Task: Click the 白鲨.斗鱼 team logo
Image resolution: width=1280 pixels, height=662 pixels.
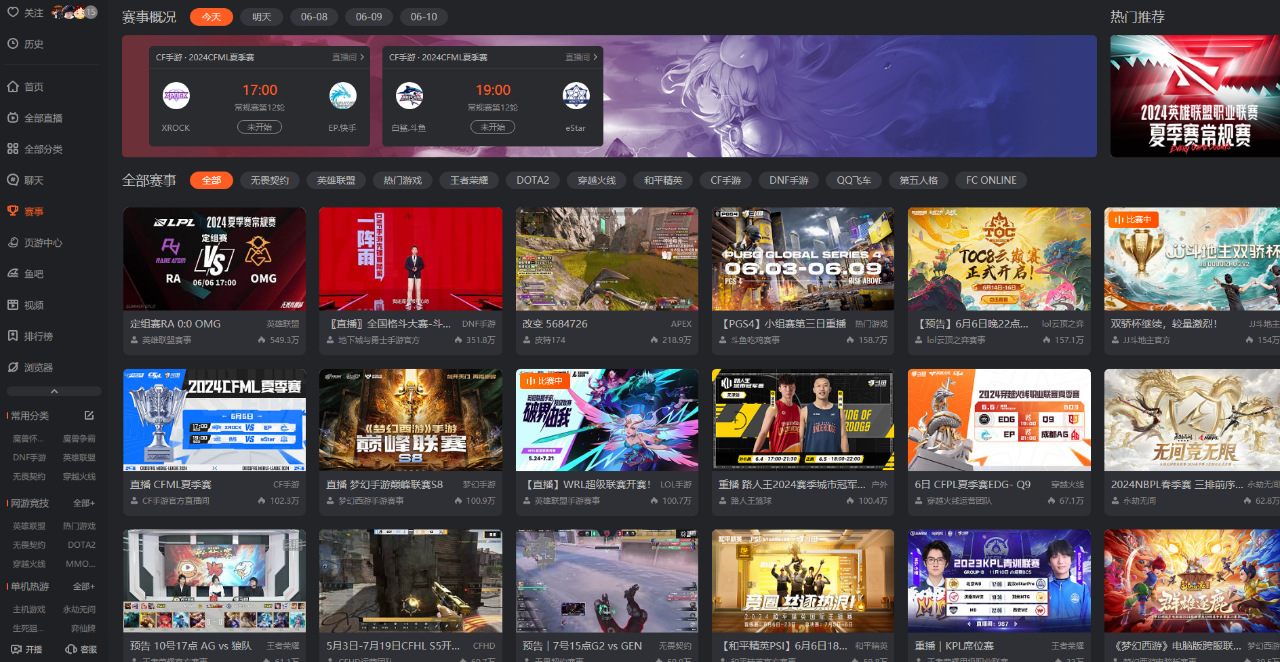Action: (x=409, y=96)
